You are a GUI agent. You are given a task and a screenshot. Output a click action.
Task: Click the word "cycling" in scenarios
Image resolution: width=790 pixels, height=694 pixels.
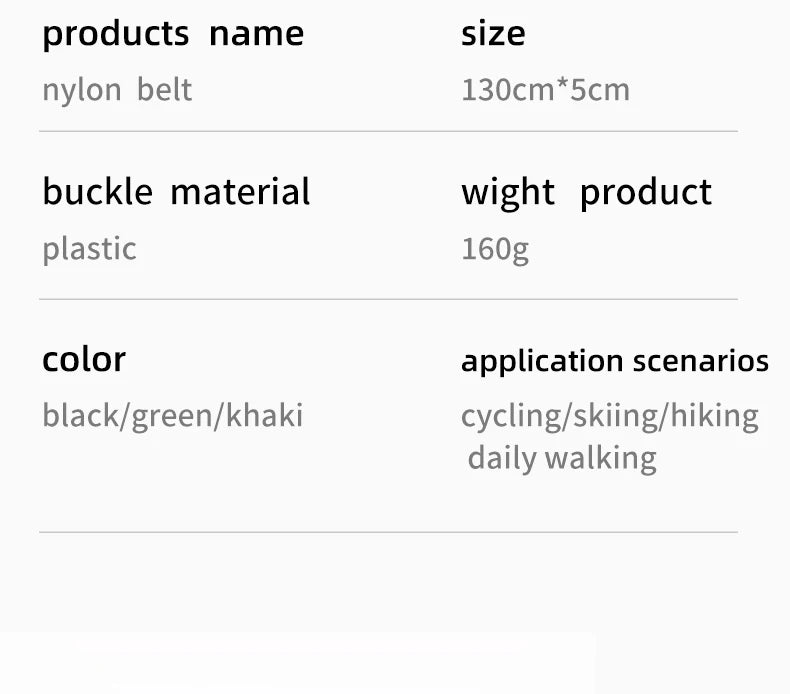click(x=510, y=416)
